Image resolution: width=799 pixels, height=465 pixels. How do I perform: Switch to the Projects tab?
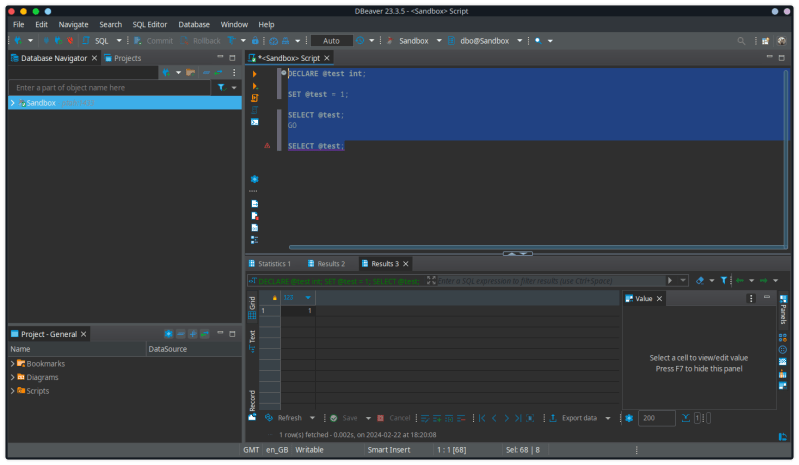pyautogui.click(x=122, y=58)
